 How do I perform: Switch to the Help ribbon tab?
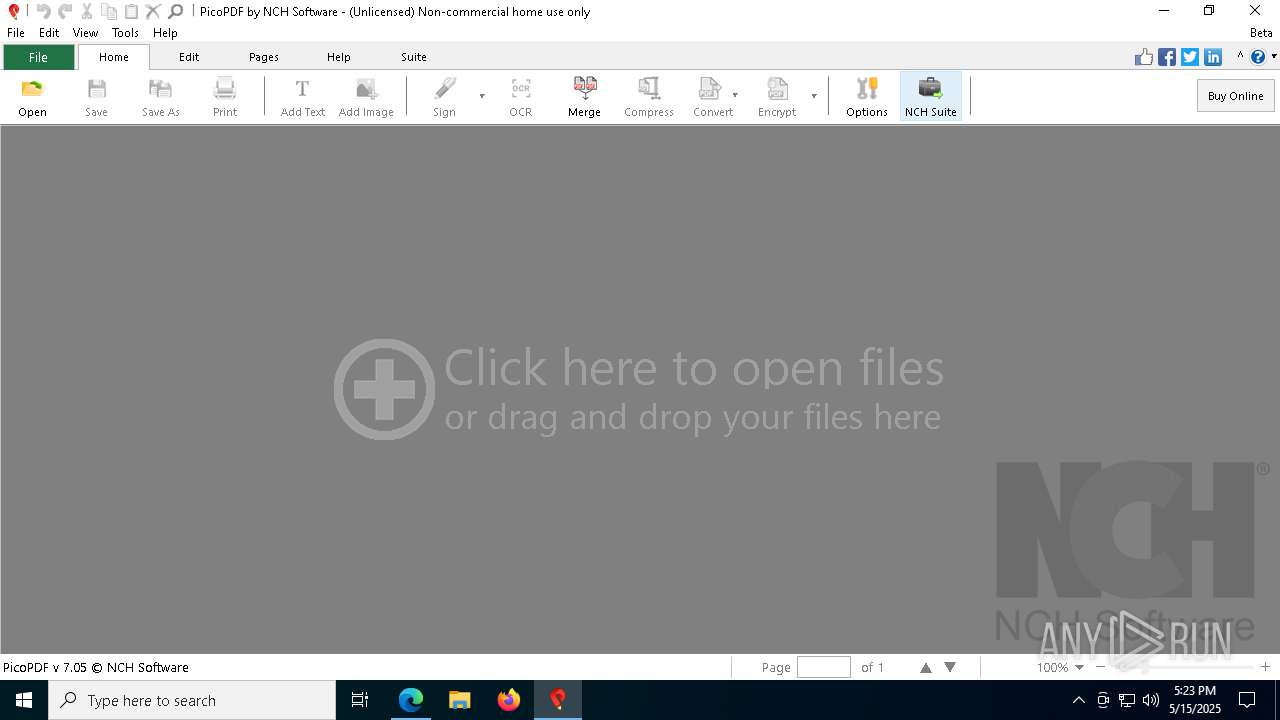tap(339, 57)
